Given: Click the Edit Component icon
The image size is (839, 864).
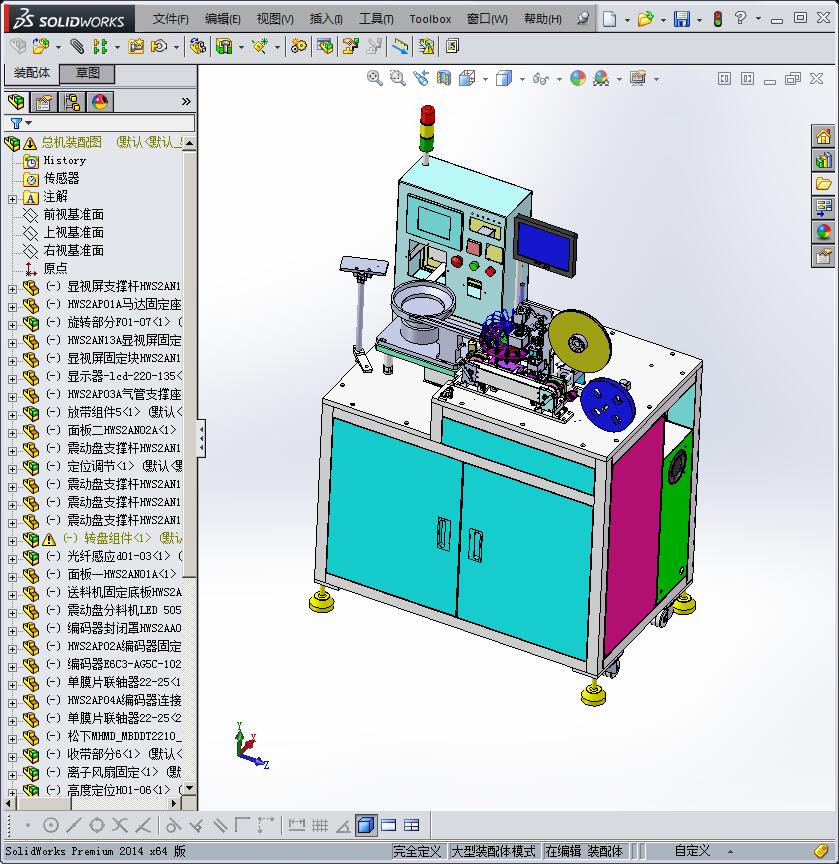Looking at the screenshot, I should (x=18, y=46).
